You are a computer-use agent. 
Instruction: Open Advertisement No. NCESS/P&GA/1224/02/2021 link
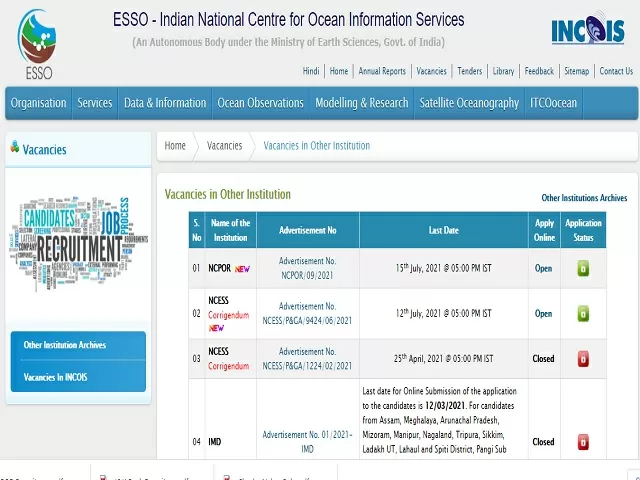coord(307,359)
